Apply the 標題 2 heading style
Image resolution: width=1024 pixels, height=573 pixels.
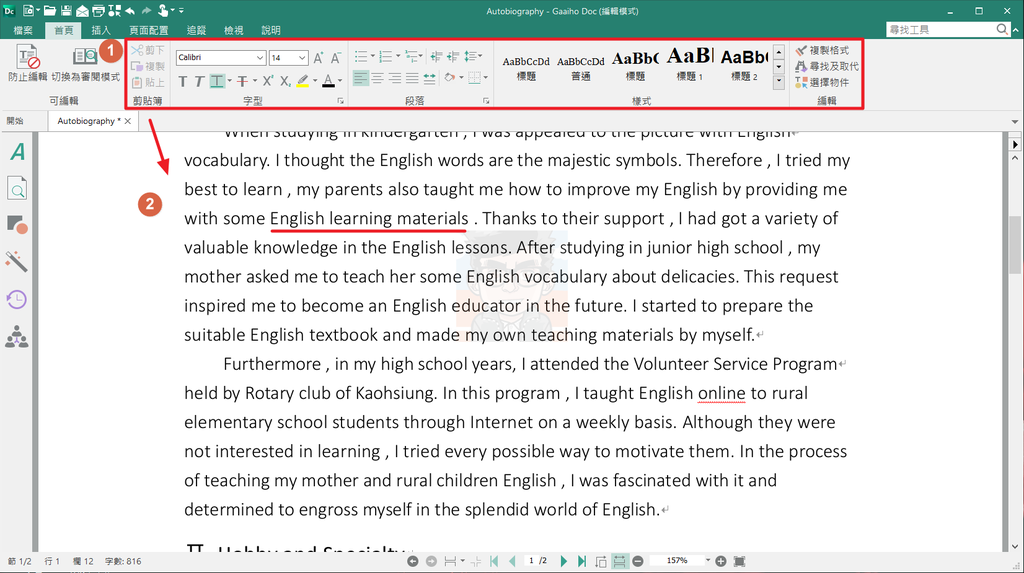coord(744,64)
